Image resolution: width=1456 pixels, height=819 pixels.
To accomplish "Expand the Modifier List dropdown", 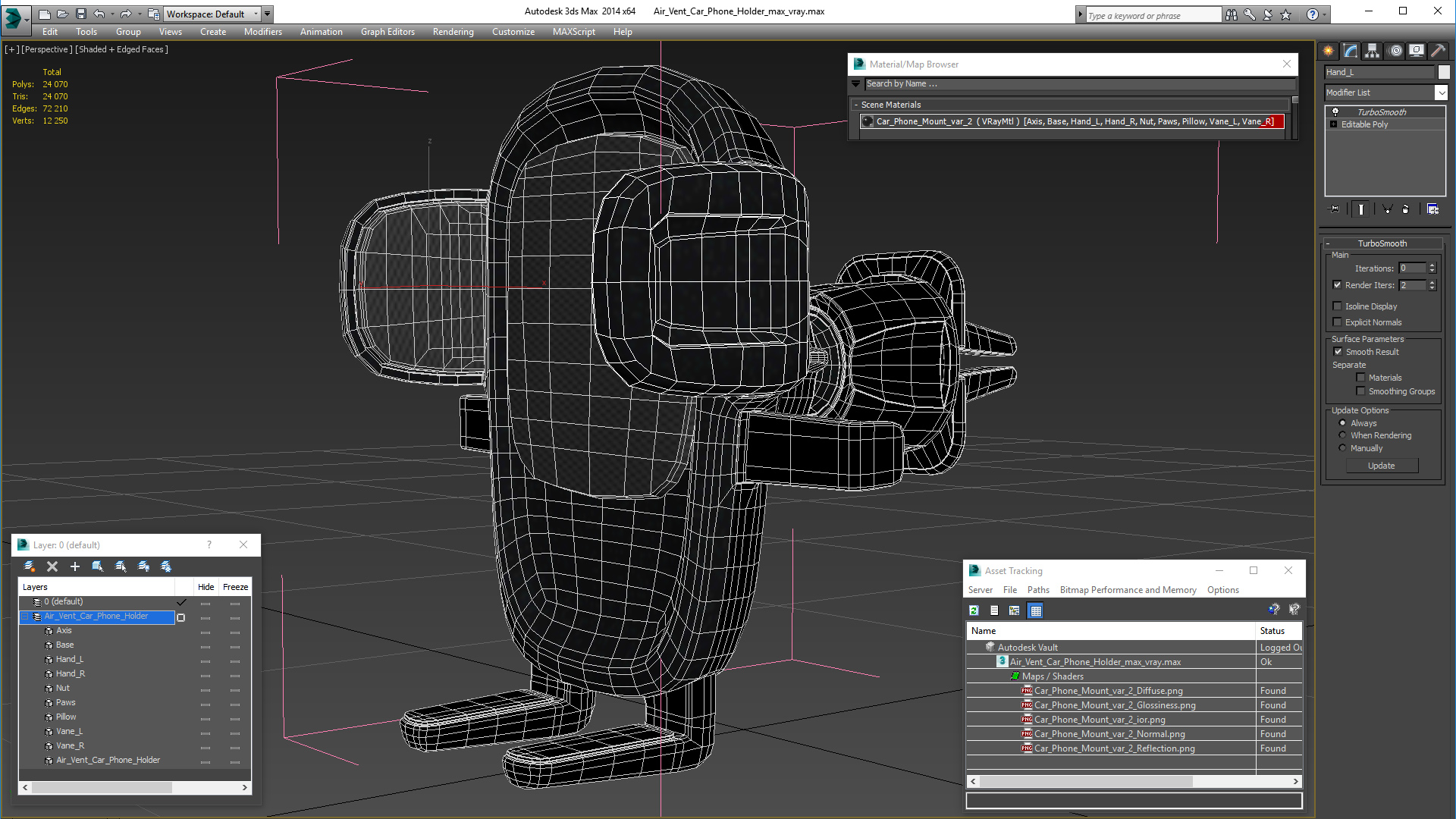I will tap(1441, 93).
